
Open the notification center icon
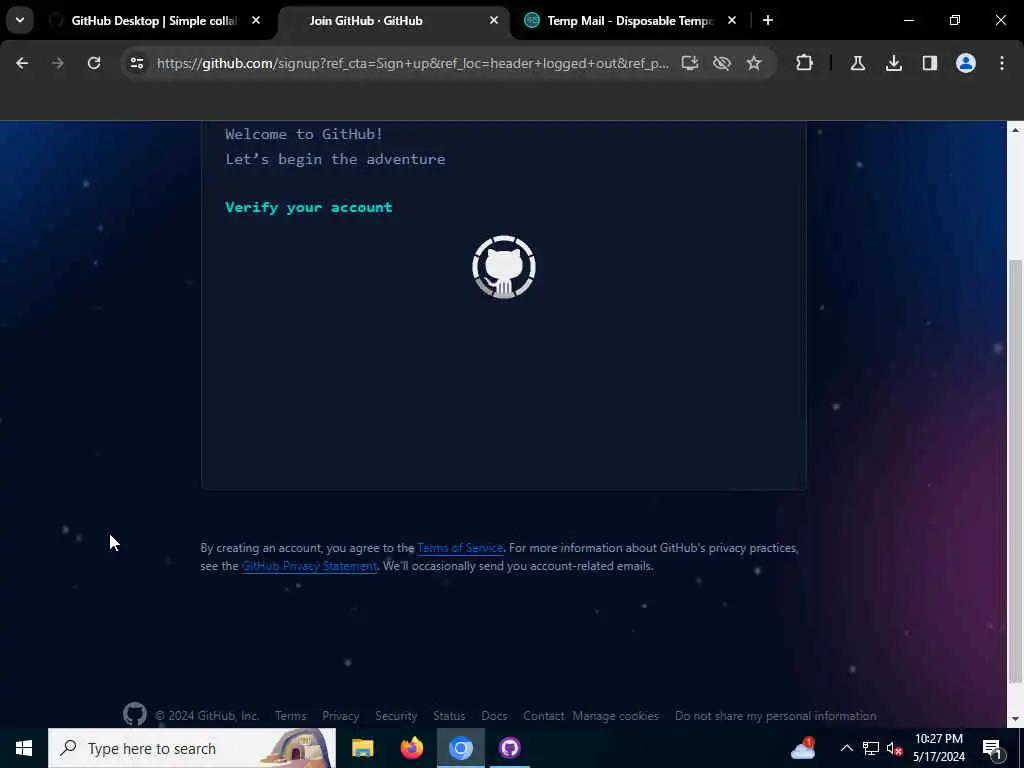[992, 748]
